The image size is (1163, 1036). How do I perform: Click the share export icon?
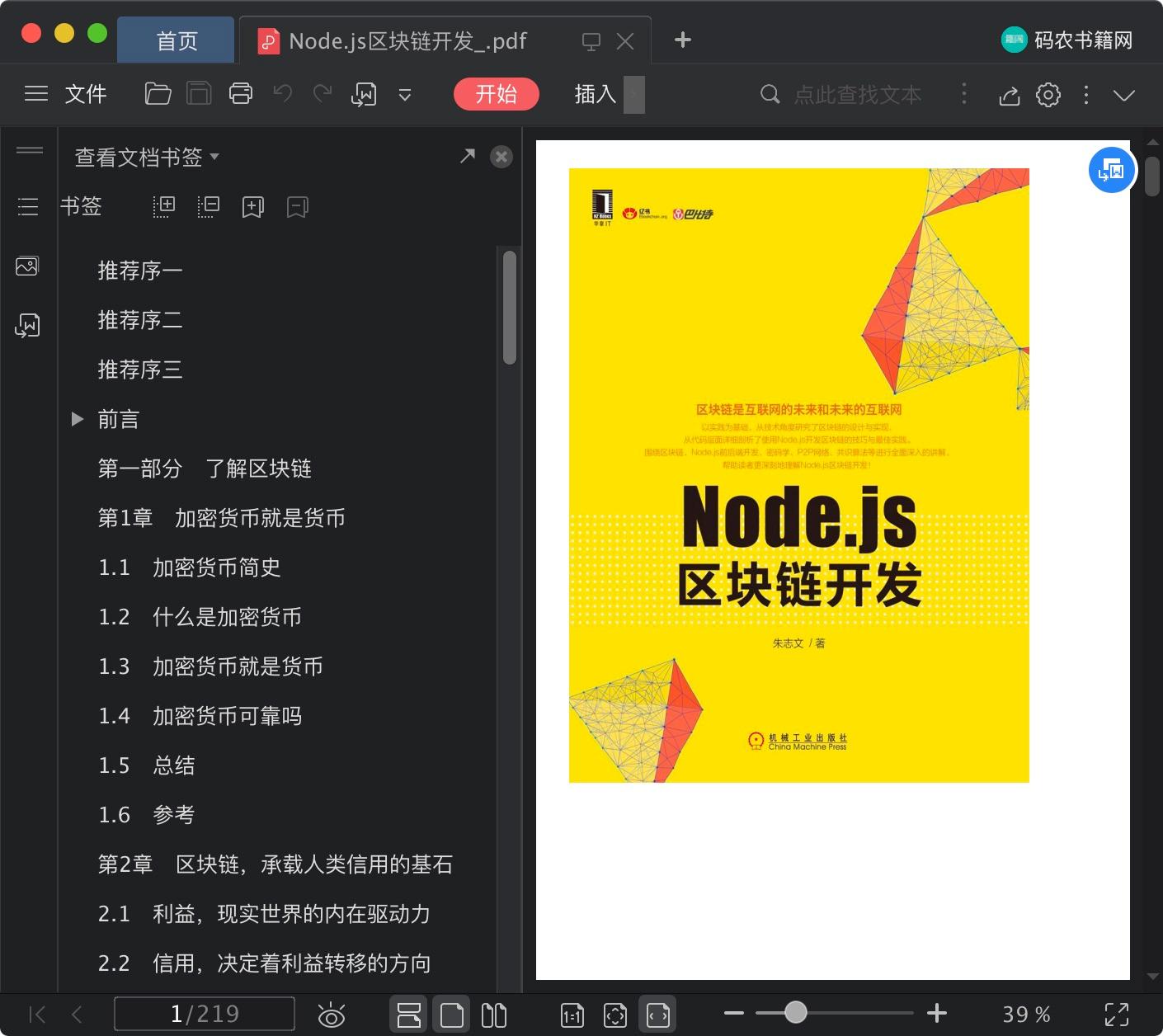pyautogui.click(x=1010, y=96)
